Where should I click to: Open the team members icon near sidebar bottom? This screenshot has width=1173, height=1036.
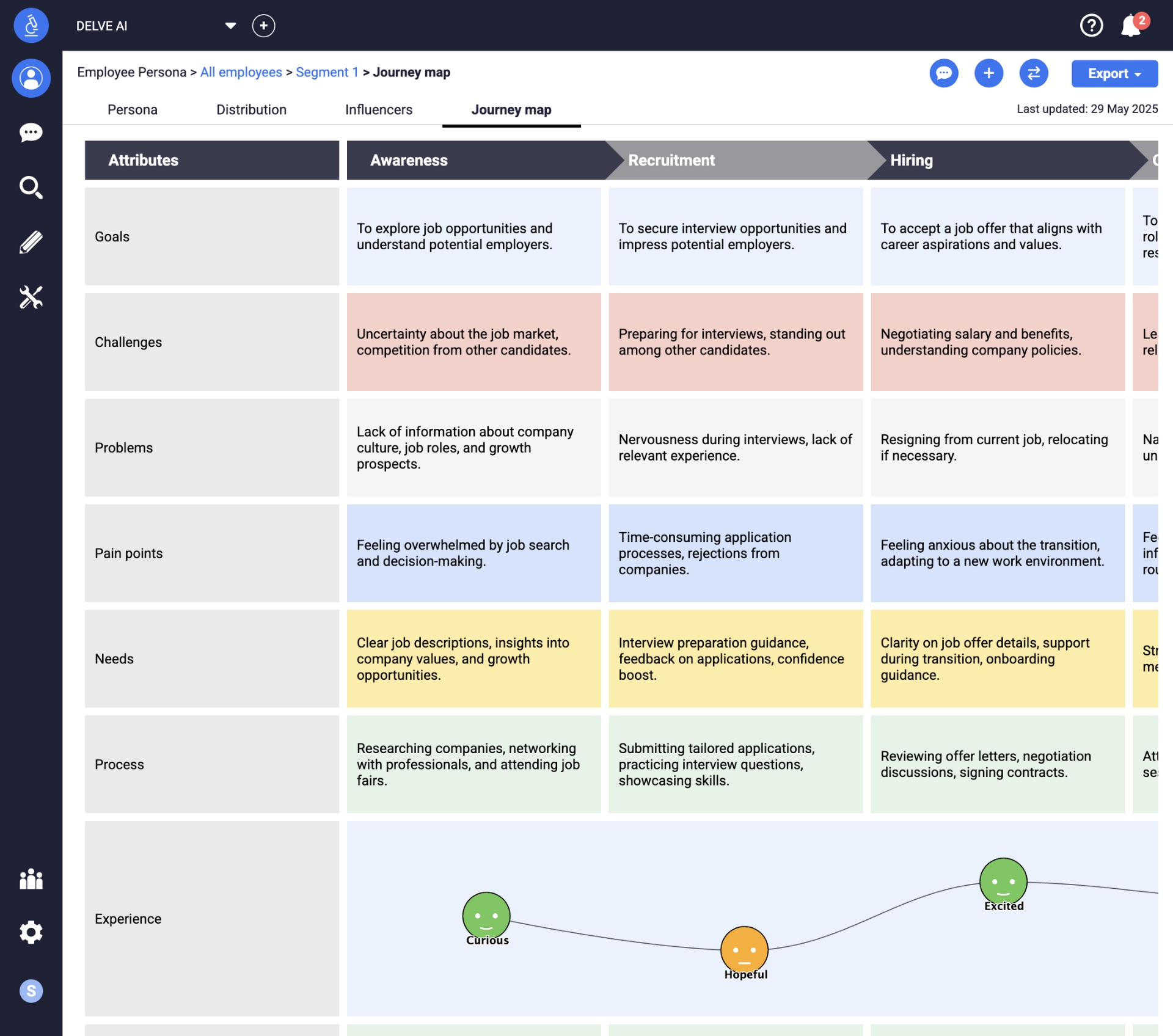31,880
